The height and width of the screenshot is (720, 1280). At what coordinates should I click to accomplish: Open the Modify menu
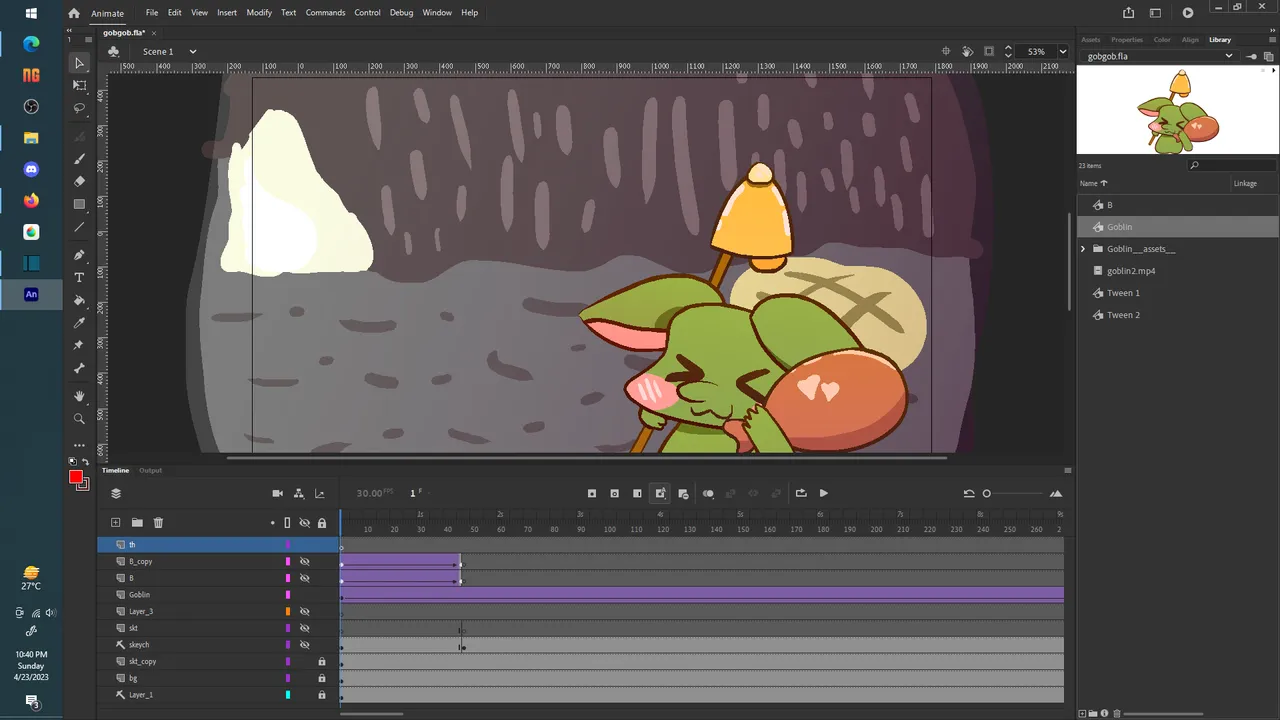[x=259, y=13]
